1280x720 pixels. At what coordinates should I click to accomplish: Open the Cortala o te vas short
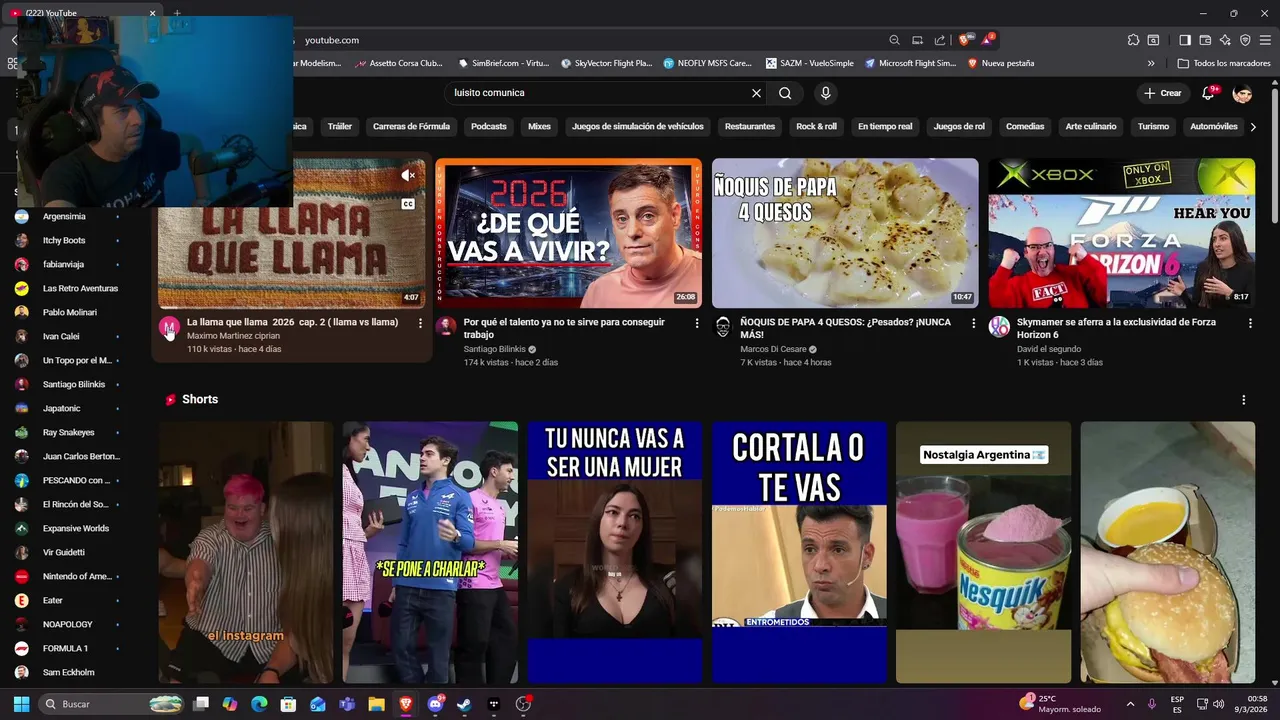click(799, 552)
